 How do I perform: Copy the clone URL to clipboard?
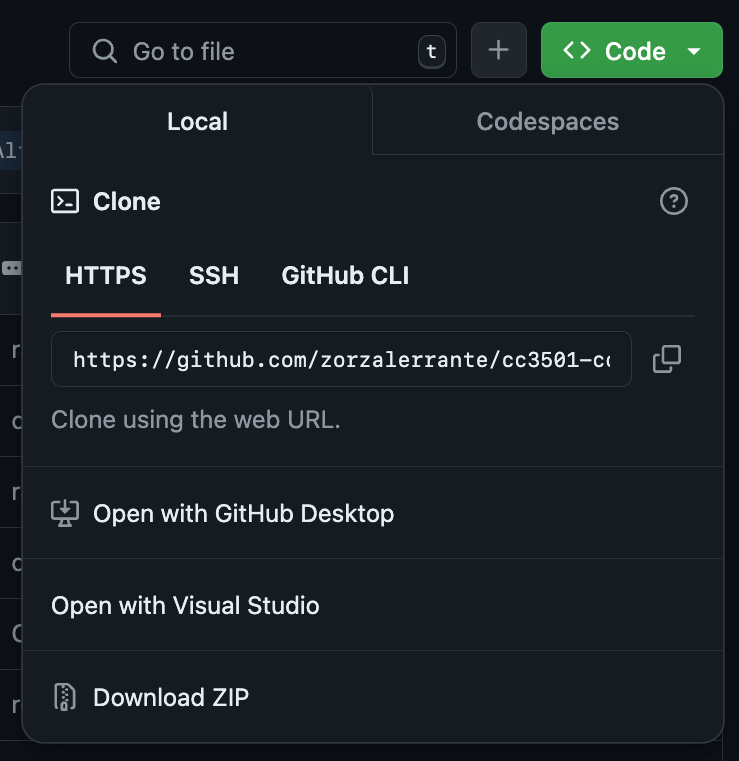pos(667,359)
